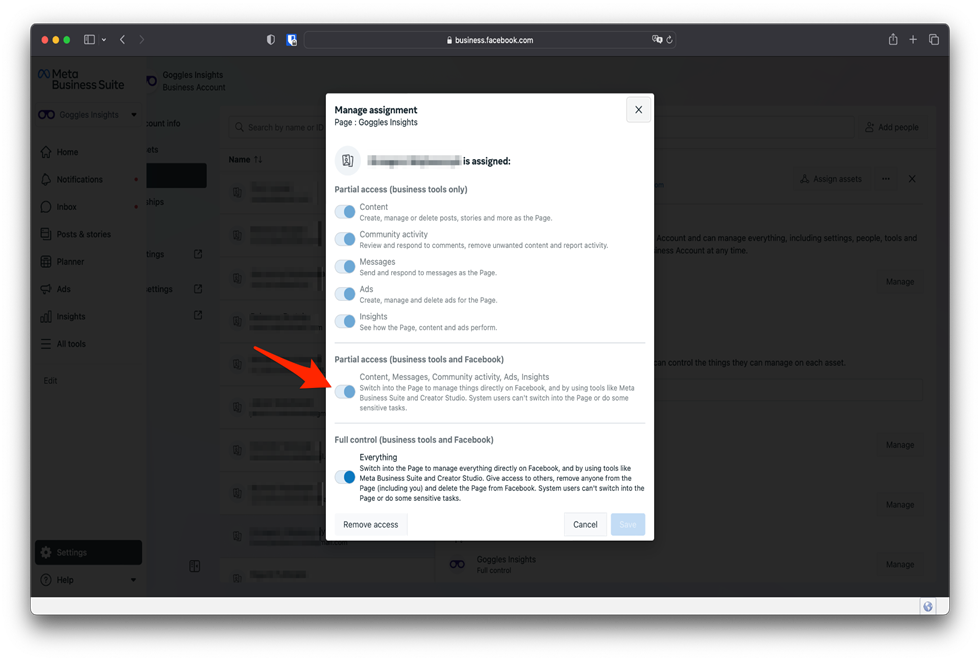Click the browser address bar
This screenshot has width=980, height=661.
[x=490, y=40]
